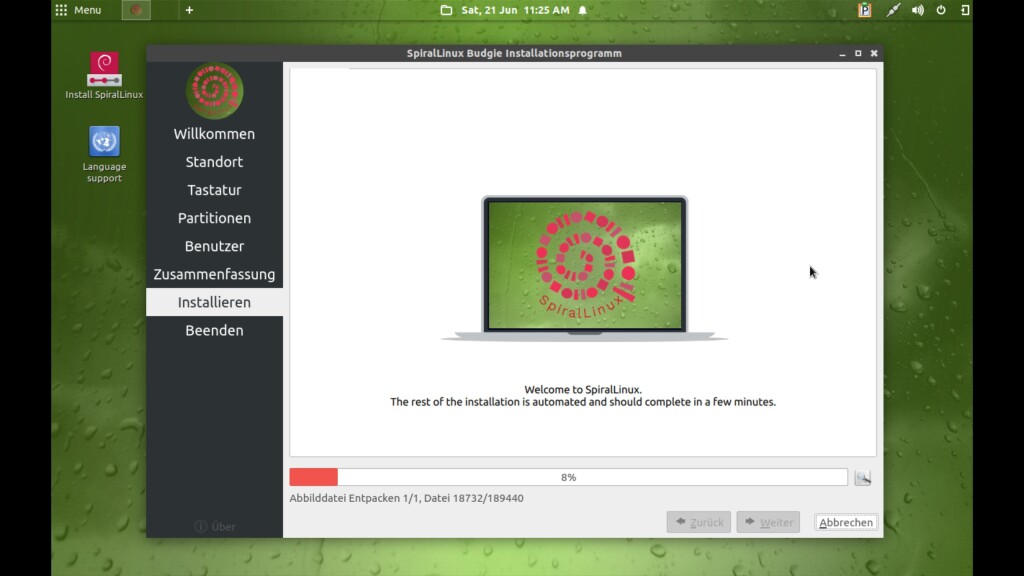Toggle installation log view icon
Screen dimensions: 1024x576
click(x=863, y=477)
